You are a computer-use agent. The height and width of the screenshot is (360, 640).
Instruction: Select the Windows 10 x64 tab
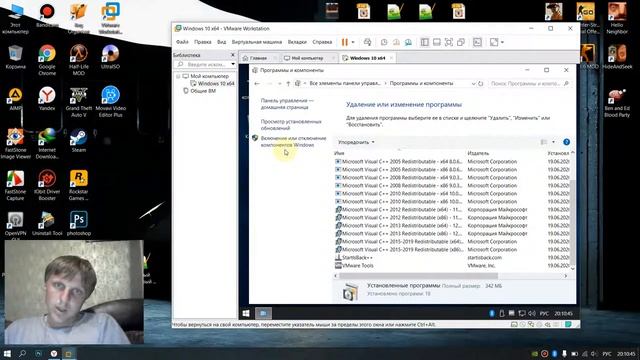click(x=367, y=58)
